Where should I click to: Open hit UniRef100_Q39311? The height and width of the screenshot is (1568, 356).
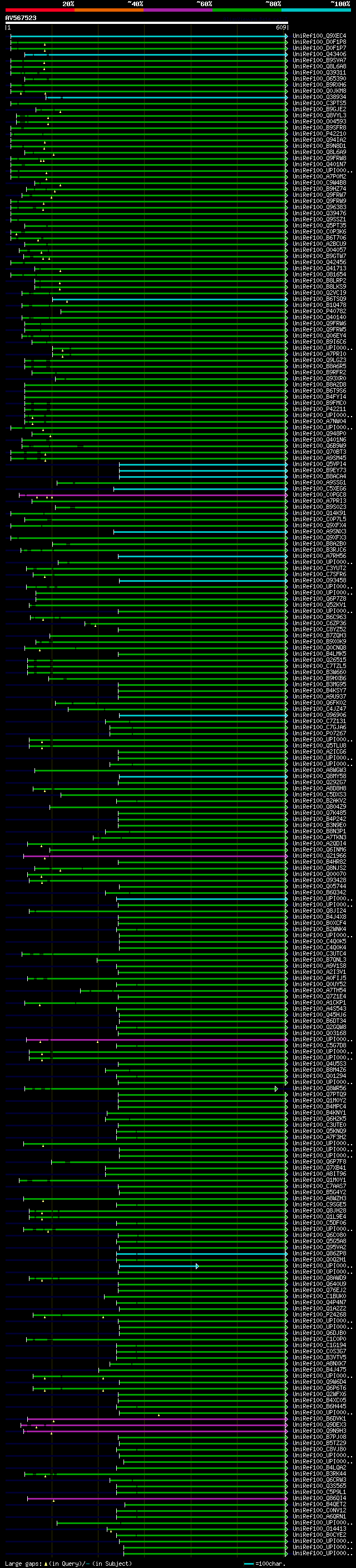(319, 72)
